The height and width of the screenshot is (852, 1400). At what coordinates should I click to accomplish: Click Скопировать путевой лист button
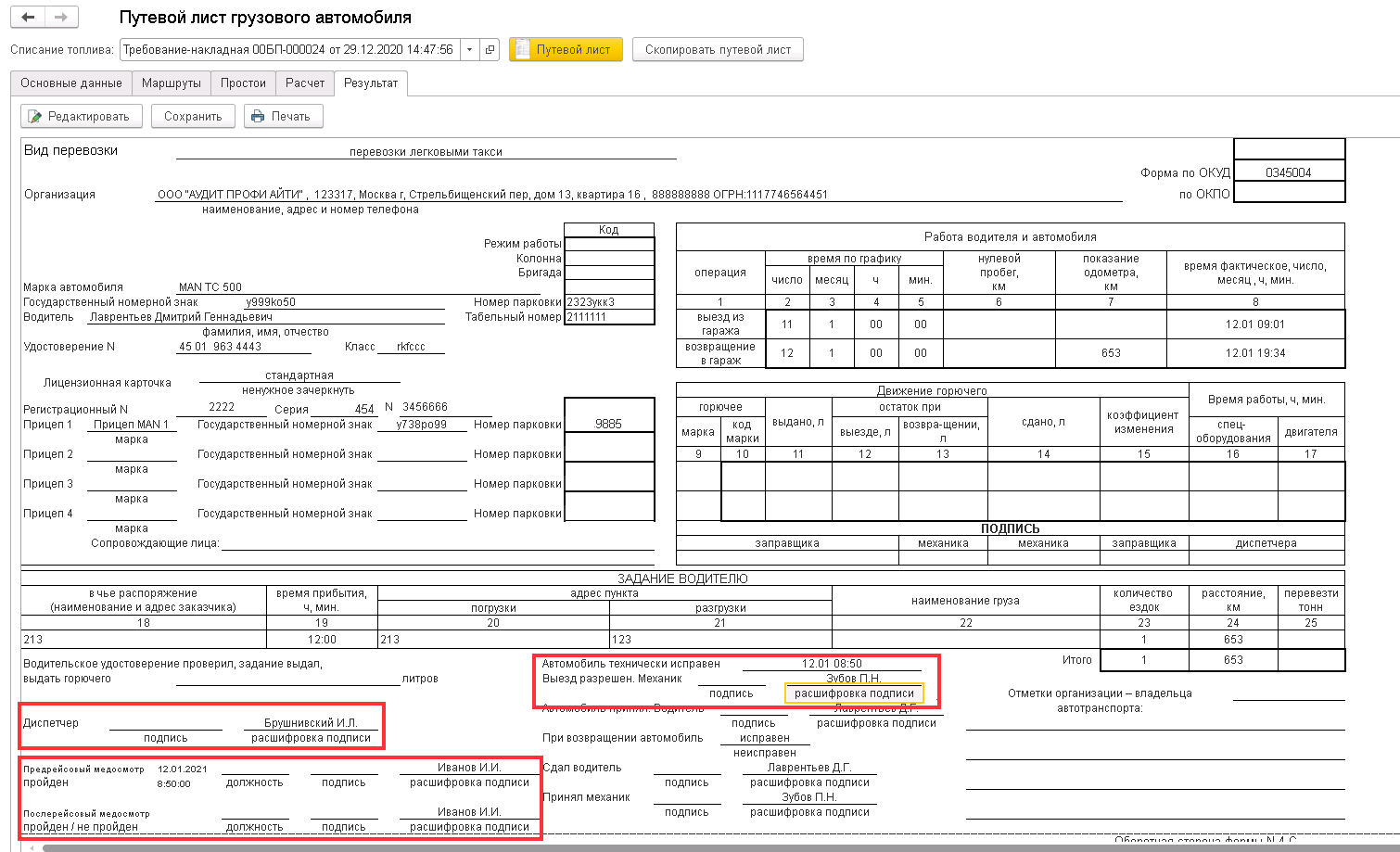718,49
